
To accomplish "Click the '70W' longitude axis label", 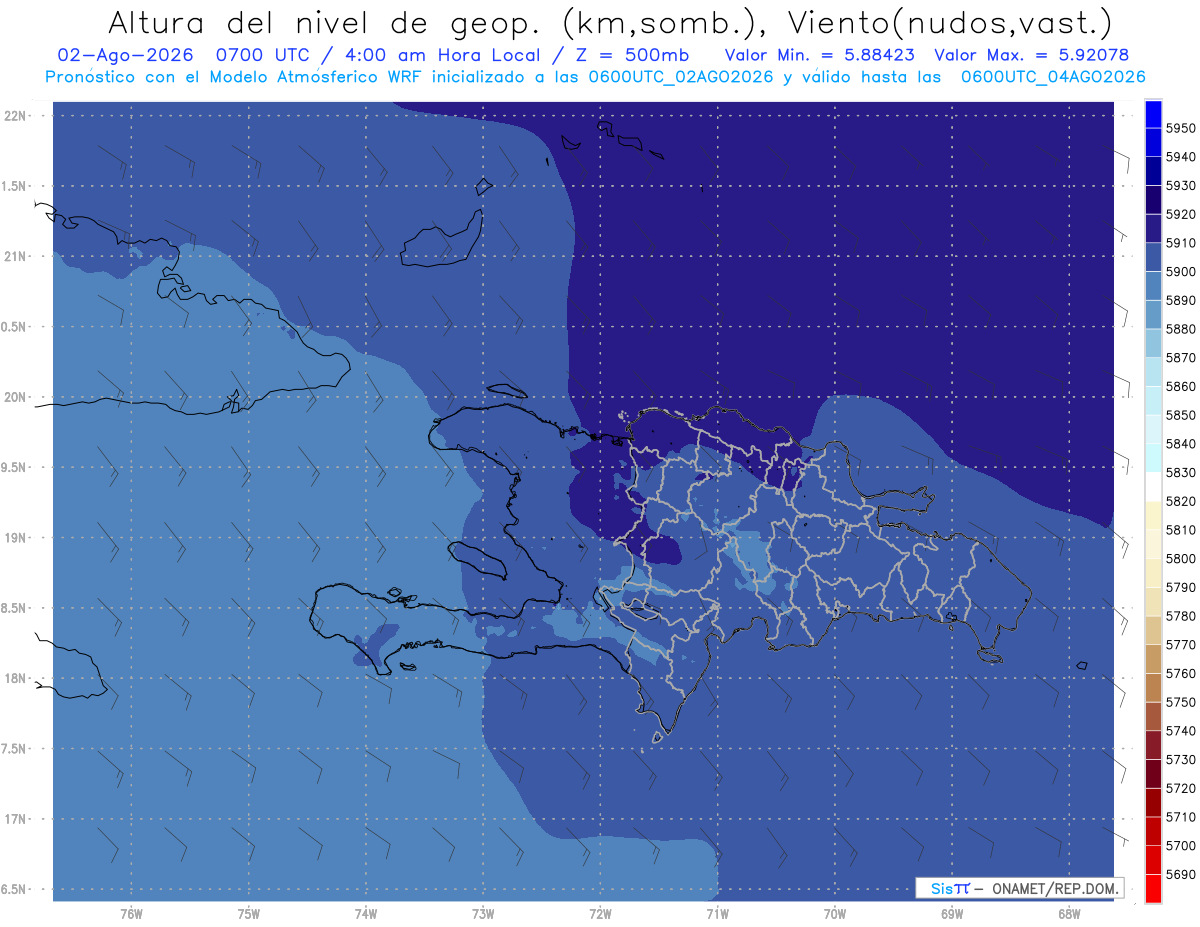I will click(x=835, y=913).
